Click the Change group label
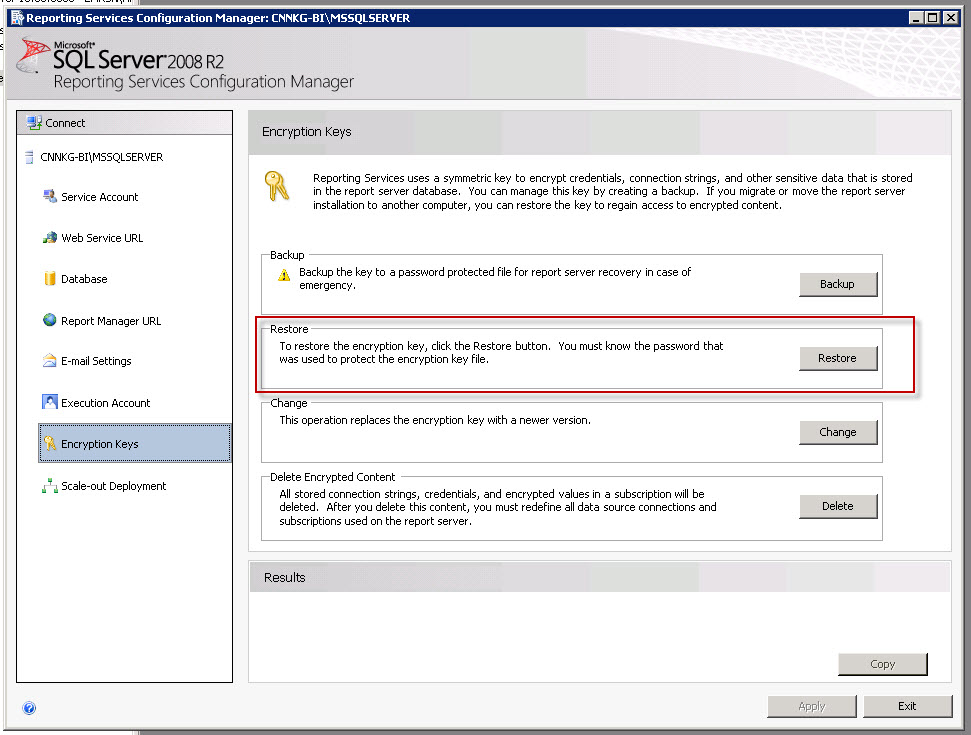 (289, 403)
